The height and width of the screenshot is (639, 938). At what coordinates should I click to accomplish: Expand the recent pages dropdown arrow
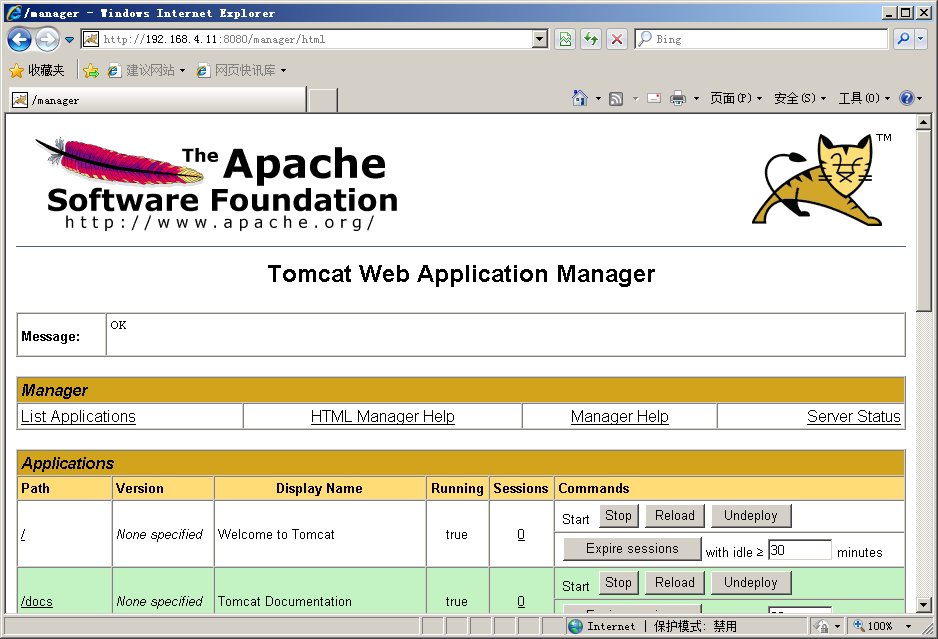pos(69,40)
